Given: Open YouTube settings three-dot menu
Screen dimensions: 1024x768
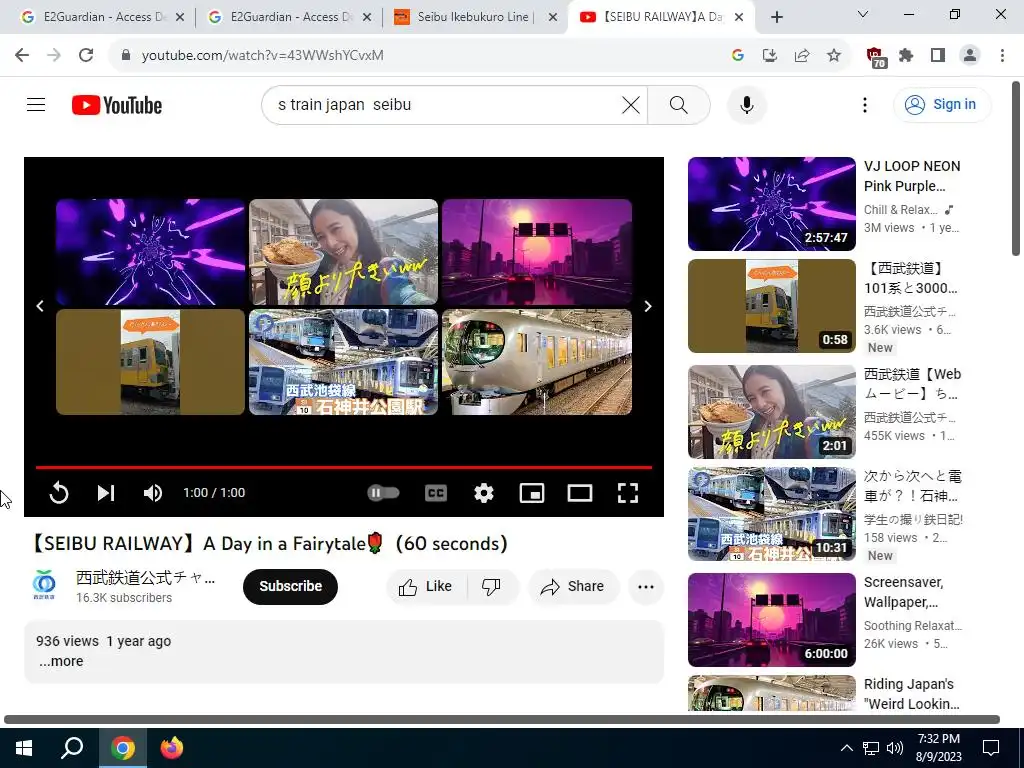Looking at the screenshot, I should (865, 104).
